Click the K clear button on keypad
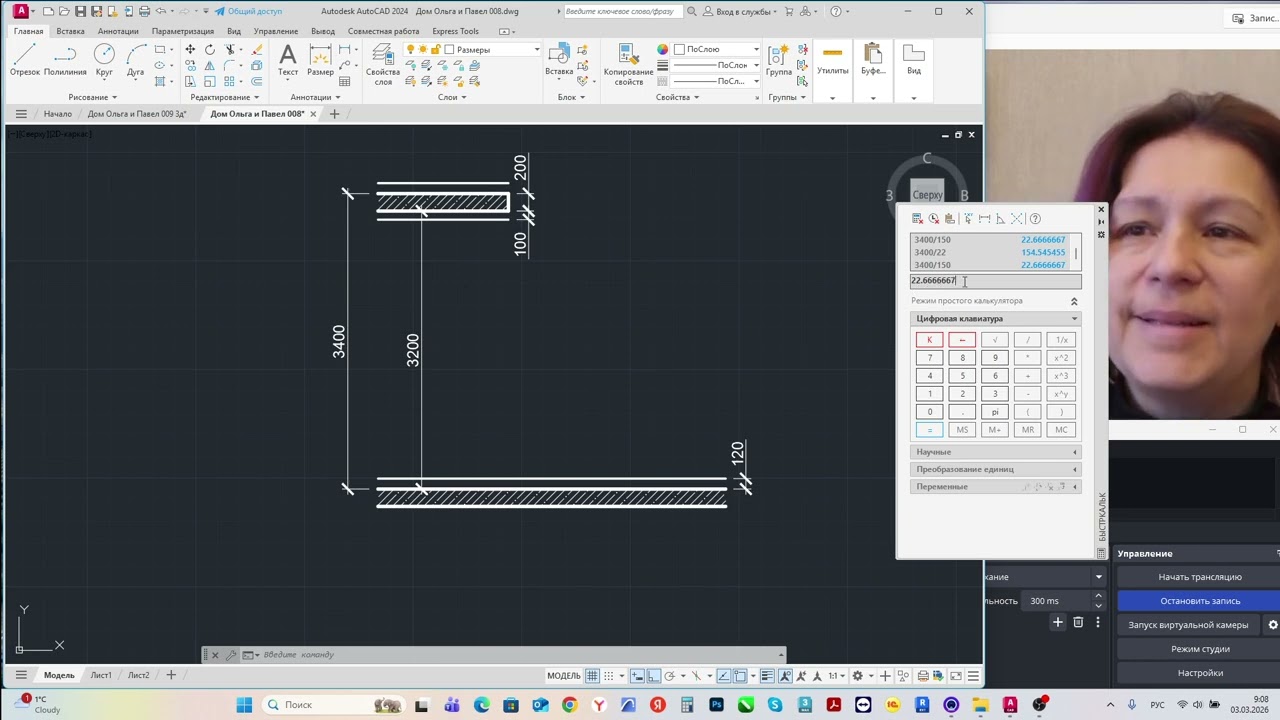 point(929,340)
